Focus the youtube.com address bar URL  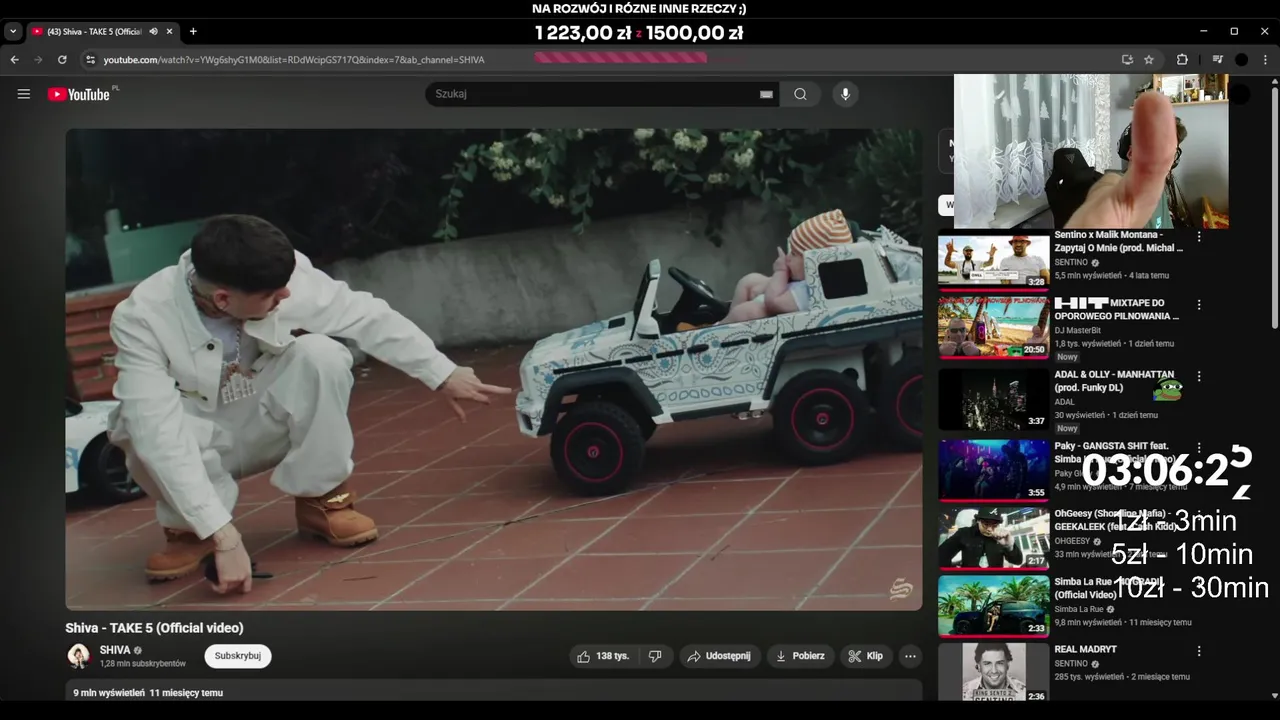pos(294,60)
